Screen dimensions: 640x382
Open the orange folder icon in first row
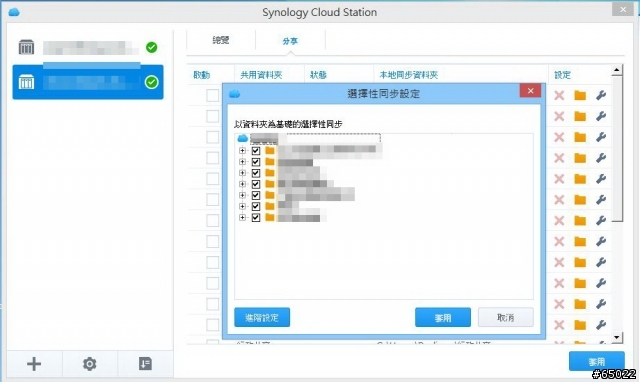pos(580,96)
